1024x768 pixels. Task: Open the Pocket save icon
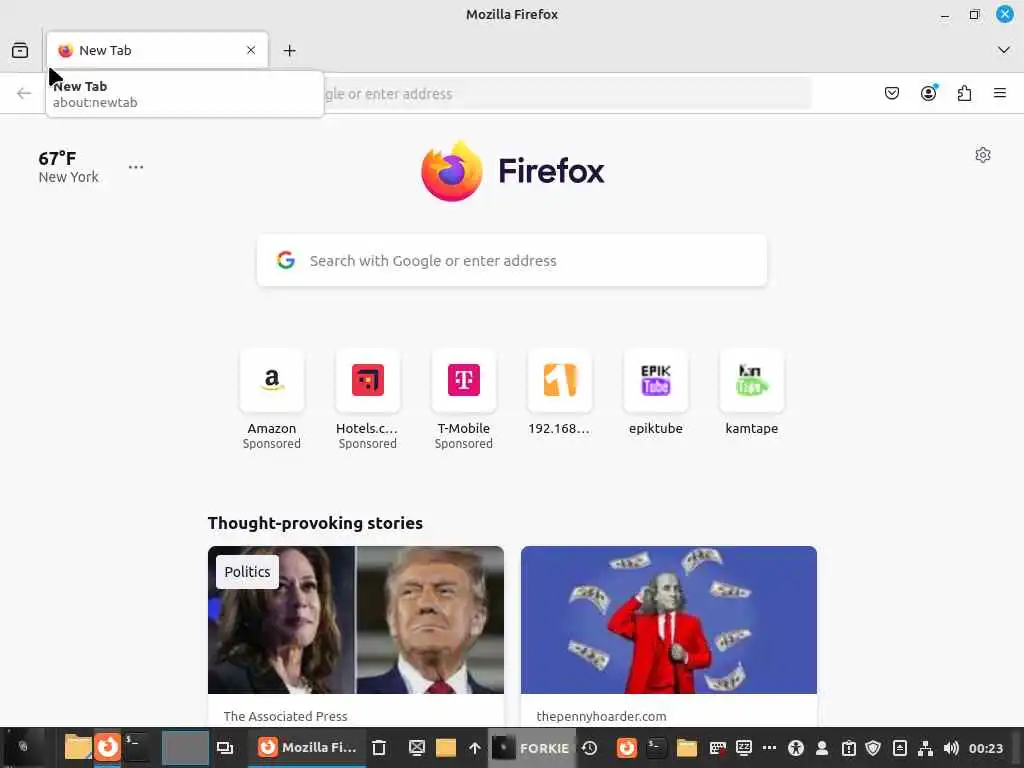[891, 93]
